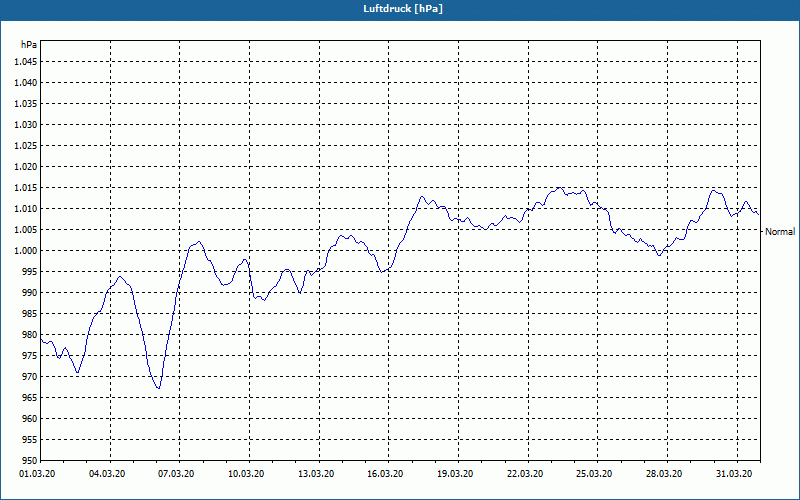800x500 pixels.
Task: Click the 19.03.20 date label
Action: click(456, 474)
